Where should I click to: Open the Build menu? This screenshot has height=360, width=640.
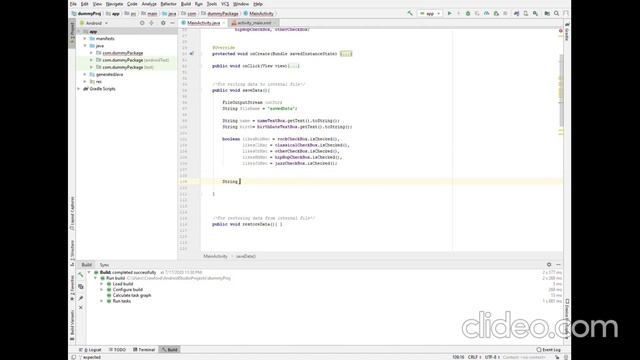(x=186, y=4)
